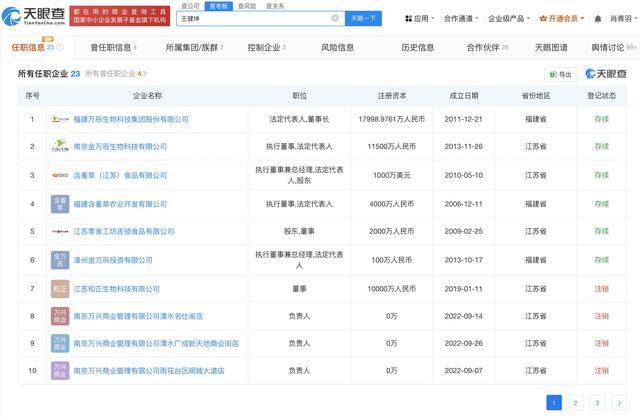Screen dimensions: 640x418
Task: Open the 开通会员 membership dropdown
Action: (x=562, y=19)
